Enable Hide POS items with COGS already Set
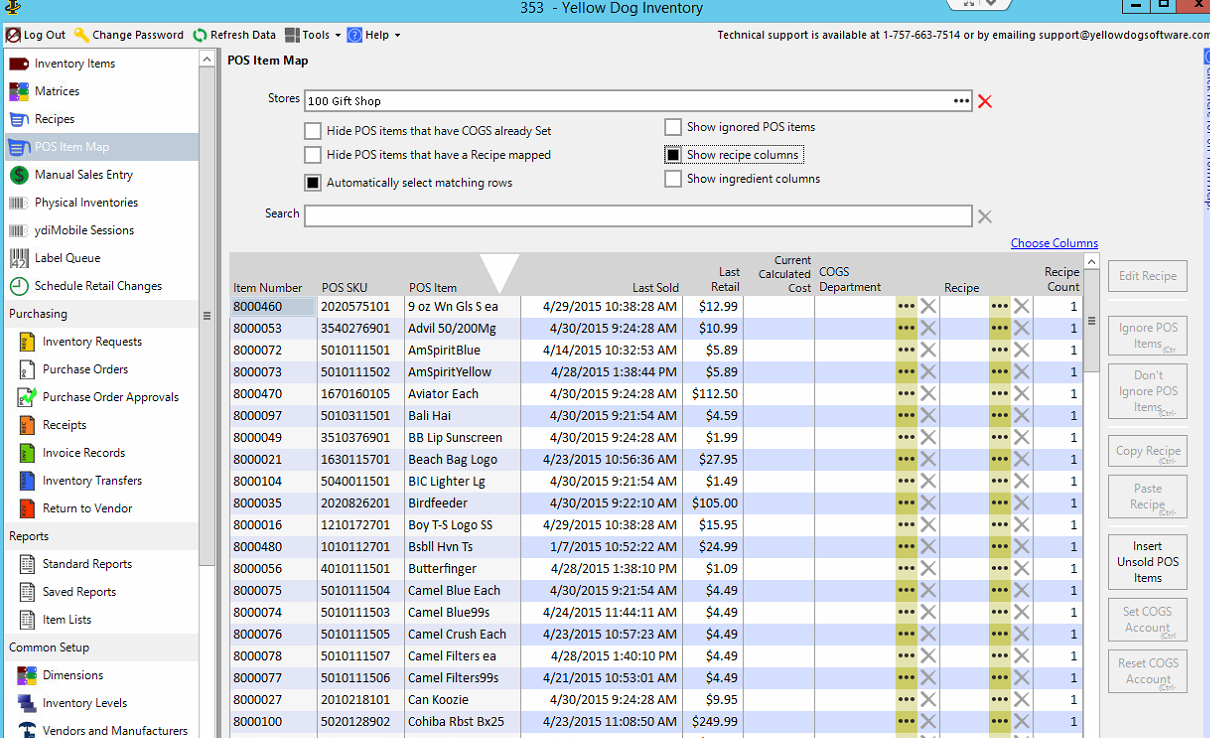The width and height of the screenshot is (1210, 738). click(313, 131)
